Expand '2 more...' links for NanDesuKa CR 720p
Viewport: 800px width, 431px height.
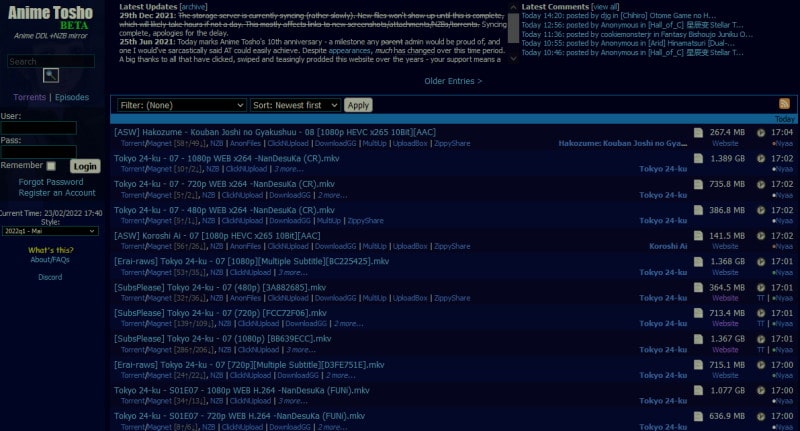pyautogui.click(x=332, y=195)
